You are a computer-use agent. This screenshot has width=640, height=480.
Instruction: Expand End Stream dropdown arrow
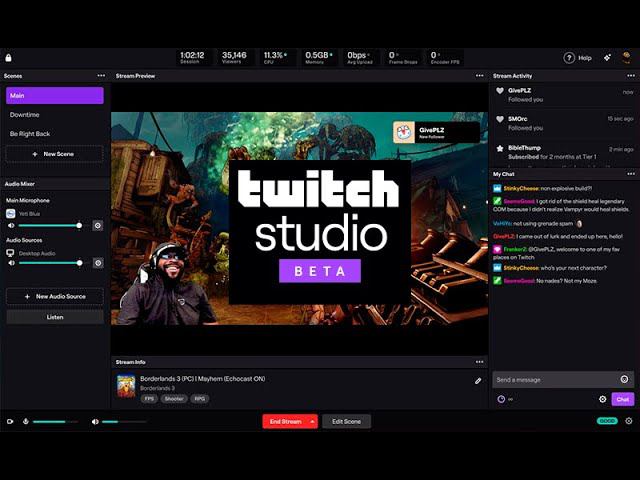coord(312,421)
